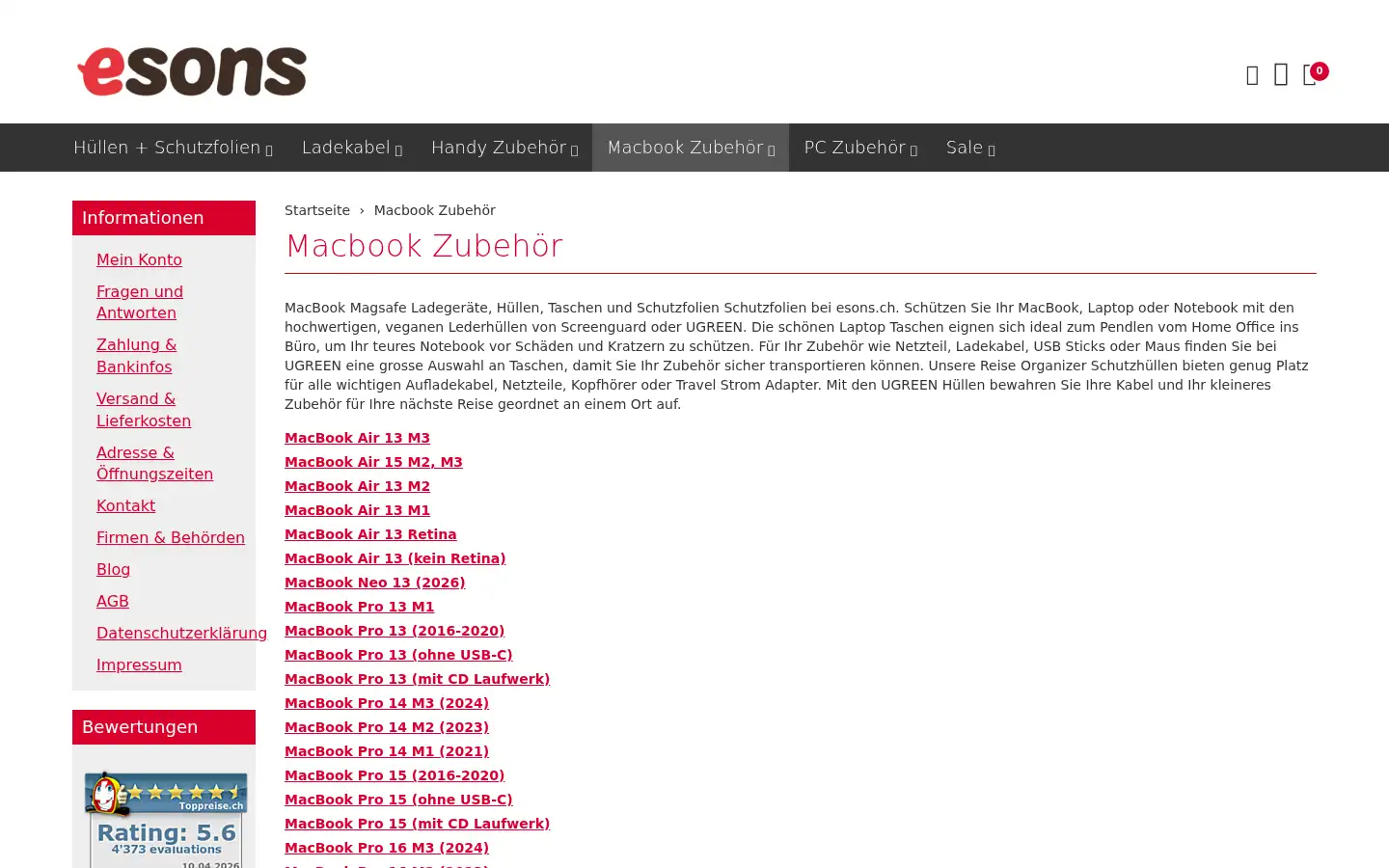Click the Macbook Zubehör breadcrumb

[x=435, y=210]
